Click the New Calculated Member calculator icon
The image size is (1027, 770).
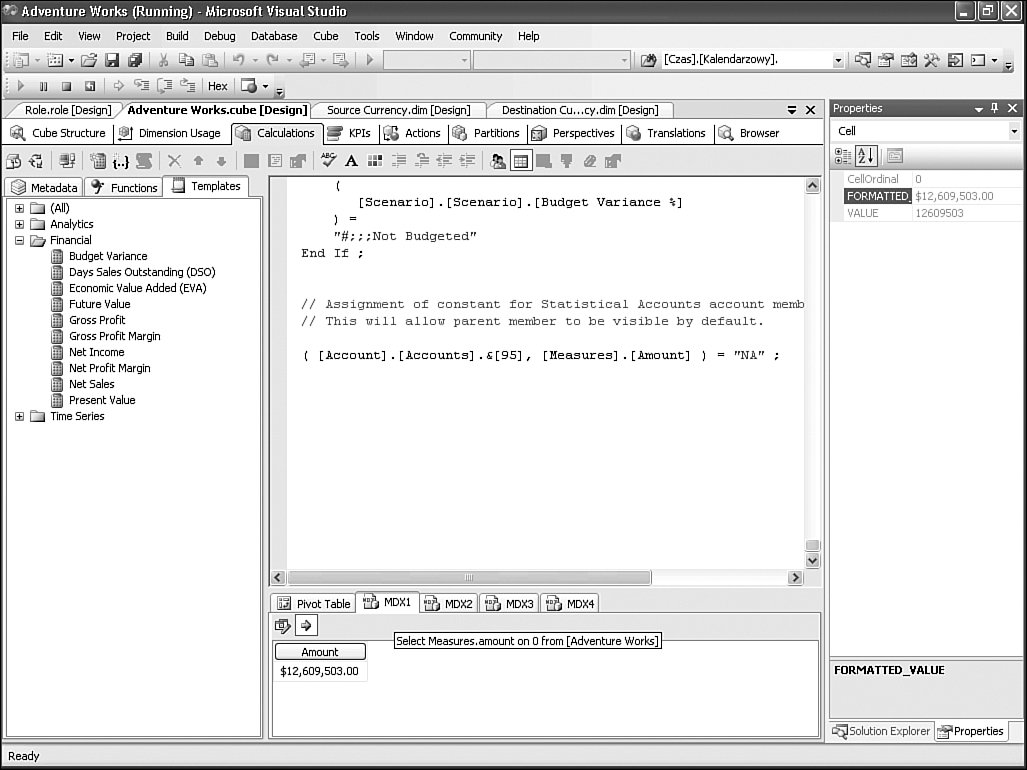[98, 161]
